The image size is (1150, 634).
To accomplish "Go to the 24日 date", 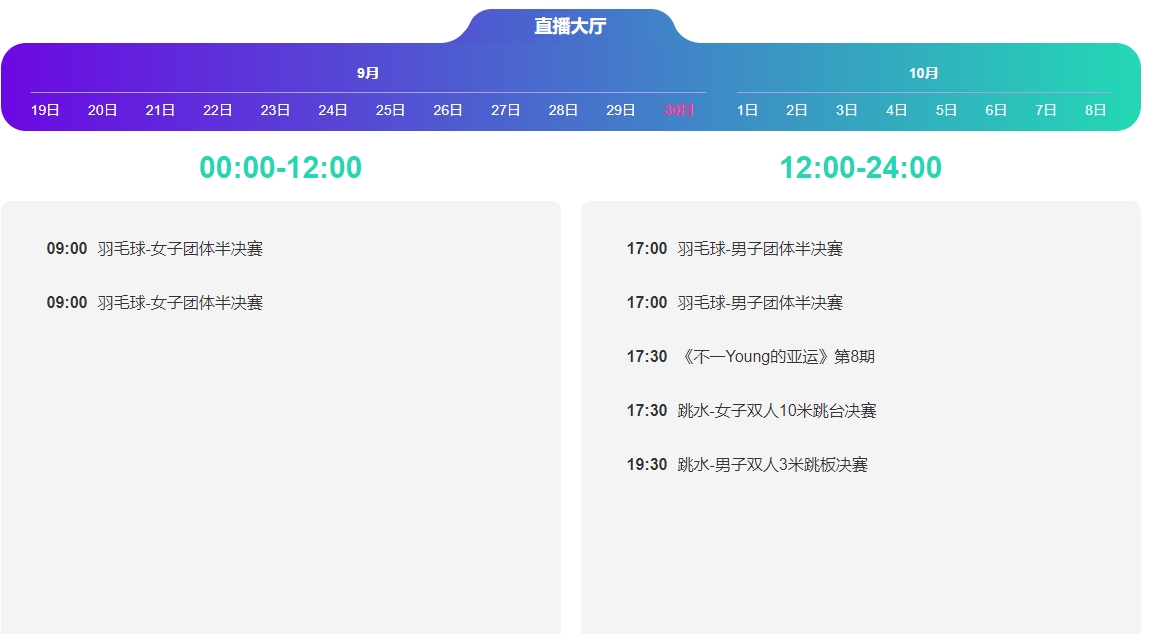I will (333, 110).
